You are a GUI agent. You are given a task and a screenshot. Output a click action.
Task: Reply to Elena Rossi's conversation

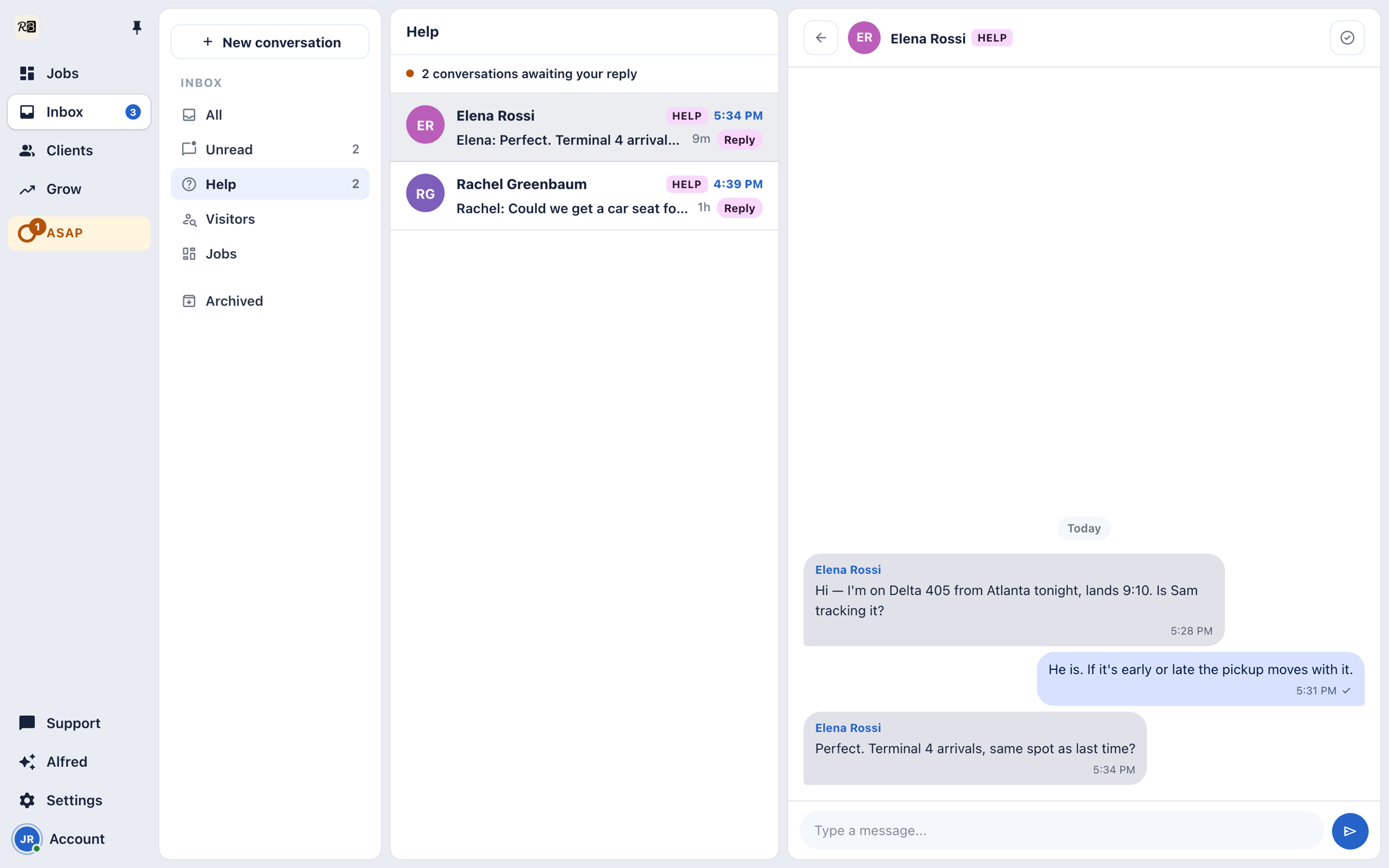point(740,139)
